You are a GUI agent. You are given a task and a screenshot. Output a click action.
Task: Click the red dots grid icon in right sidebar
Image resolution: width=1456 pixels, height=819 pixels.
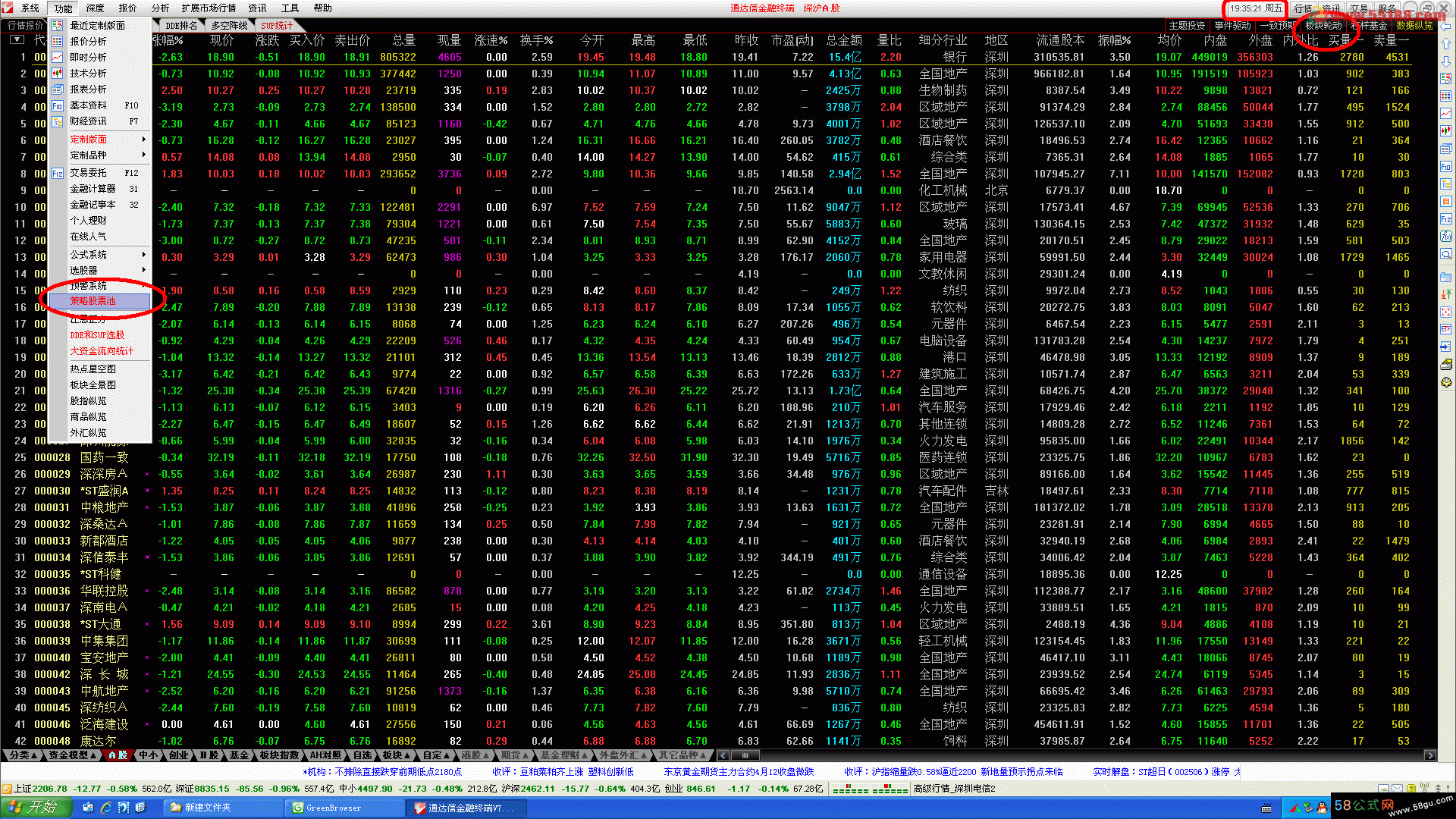click(x=1446, y=312)
